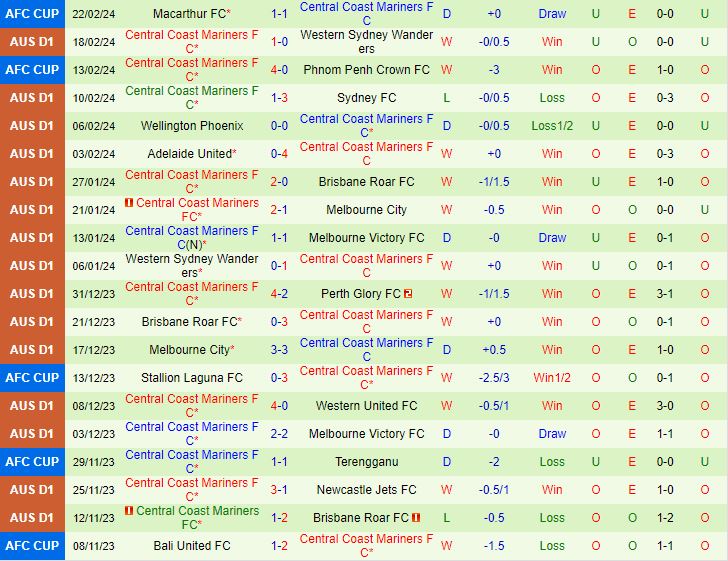Click the +0.5 handicap at Melbourne City, 17/12/23
The height and width of the screenshot is (561, 728).
click(x=494, y=350)
